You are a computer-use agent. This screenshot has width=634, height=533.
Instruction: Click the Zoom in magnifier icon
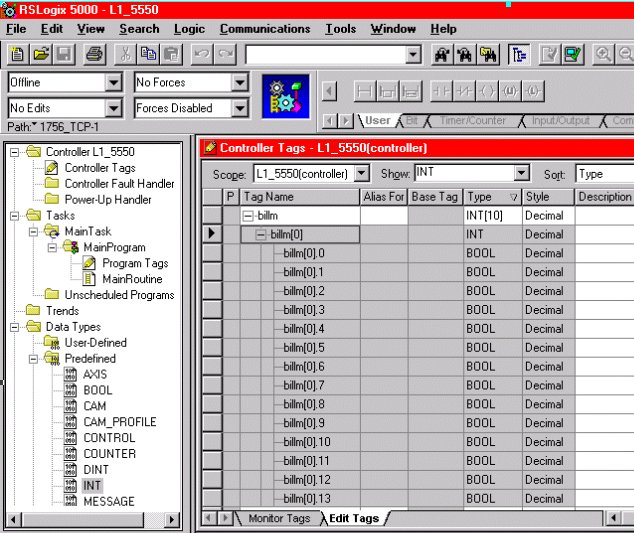coord(603,54)
